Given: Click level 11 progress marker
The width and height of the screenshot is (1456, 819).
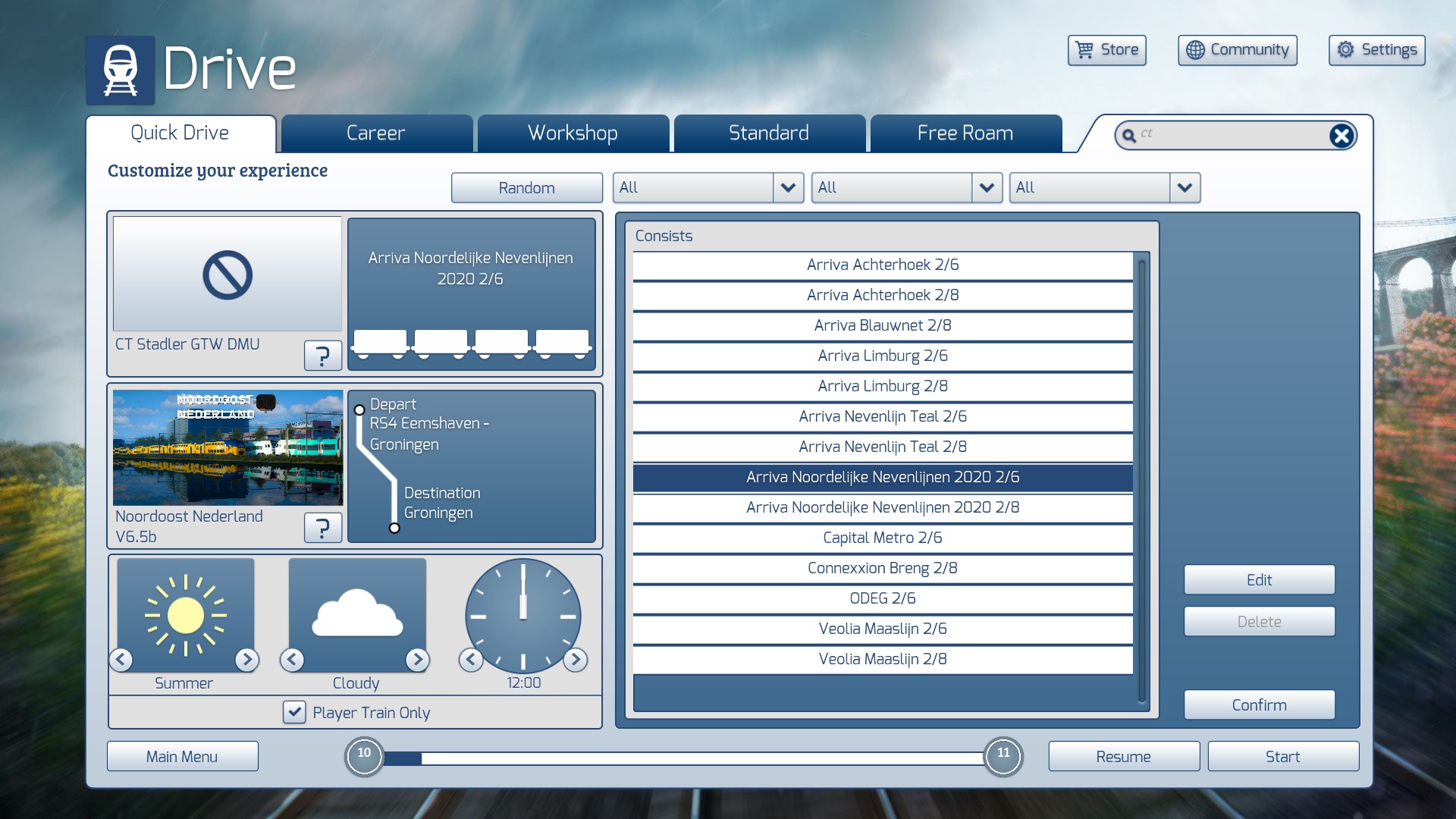Looking at the screenshot, I should [x=1003, y=757].
